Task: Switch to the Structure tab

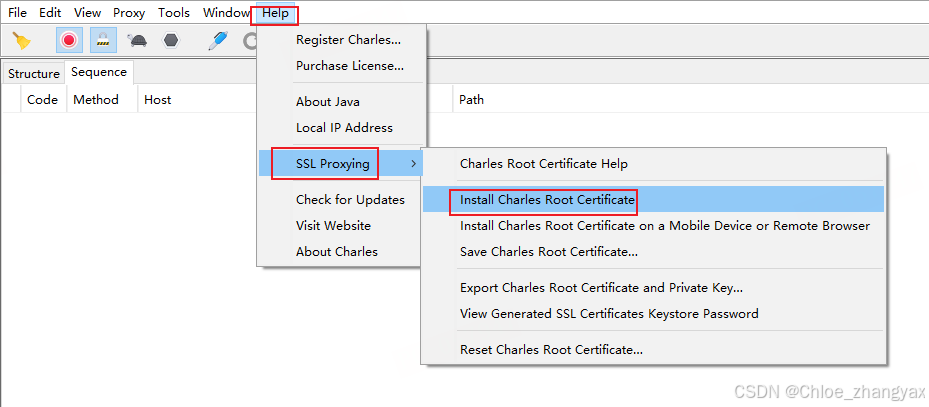Action: pos(34,73)
